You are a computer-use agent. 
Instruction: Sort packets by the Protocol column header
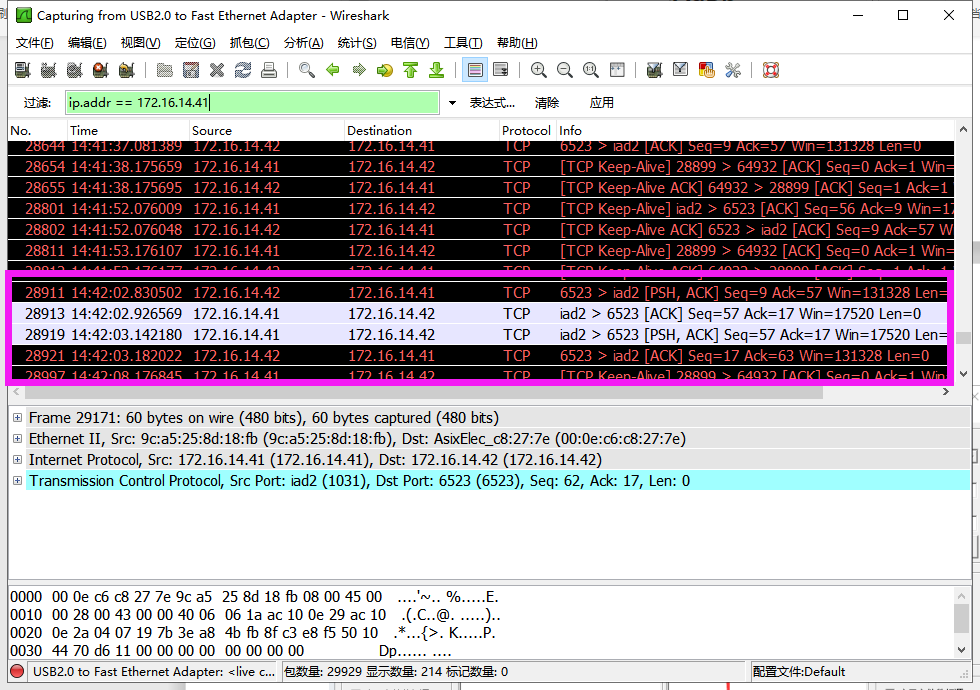526,131
